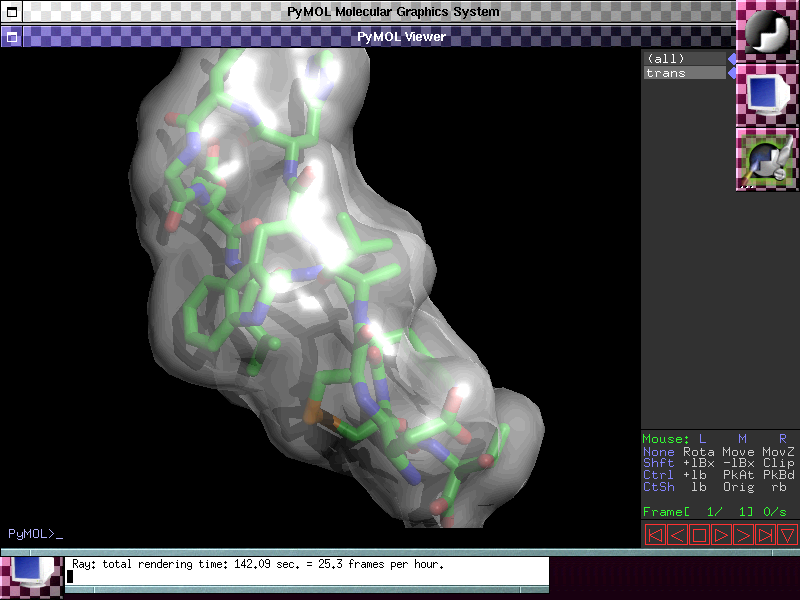Open the diamond menu beside trans
The width and height of the screenshot is (800, 600).
pos(731,73)
